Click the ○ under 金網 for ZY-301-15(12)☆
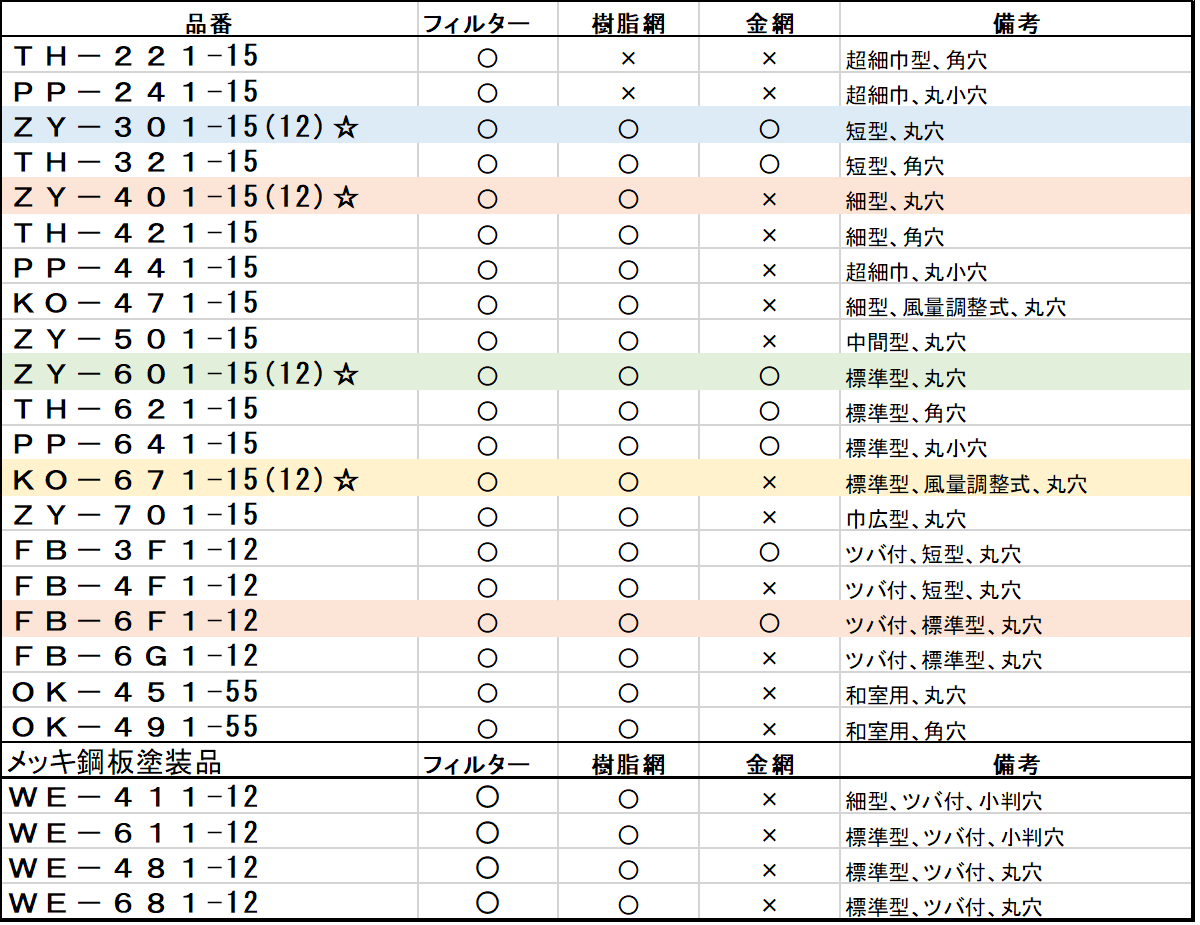Screen dimensions: 1200x925 coord(769,129)
